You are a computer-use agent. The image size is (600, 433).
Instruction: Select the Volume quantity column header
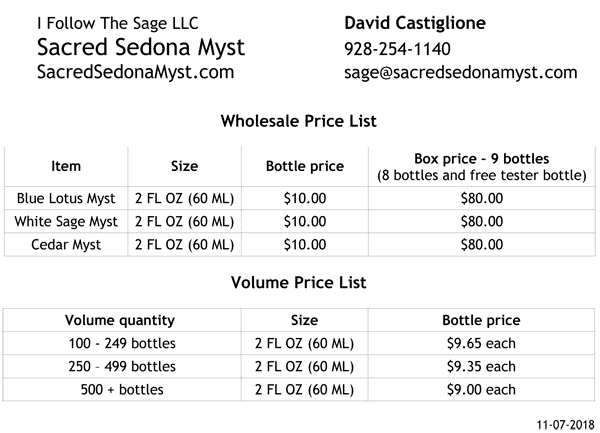pyautogui.click(x=120, y=321)
